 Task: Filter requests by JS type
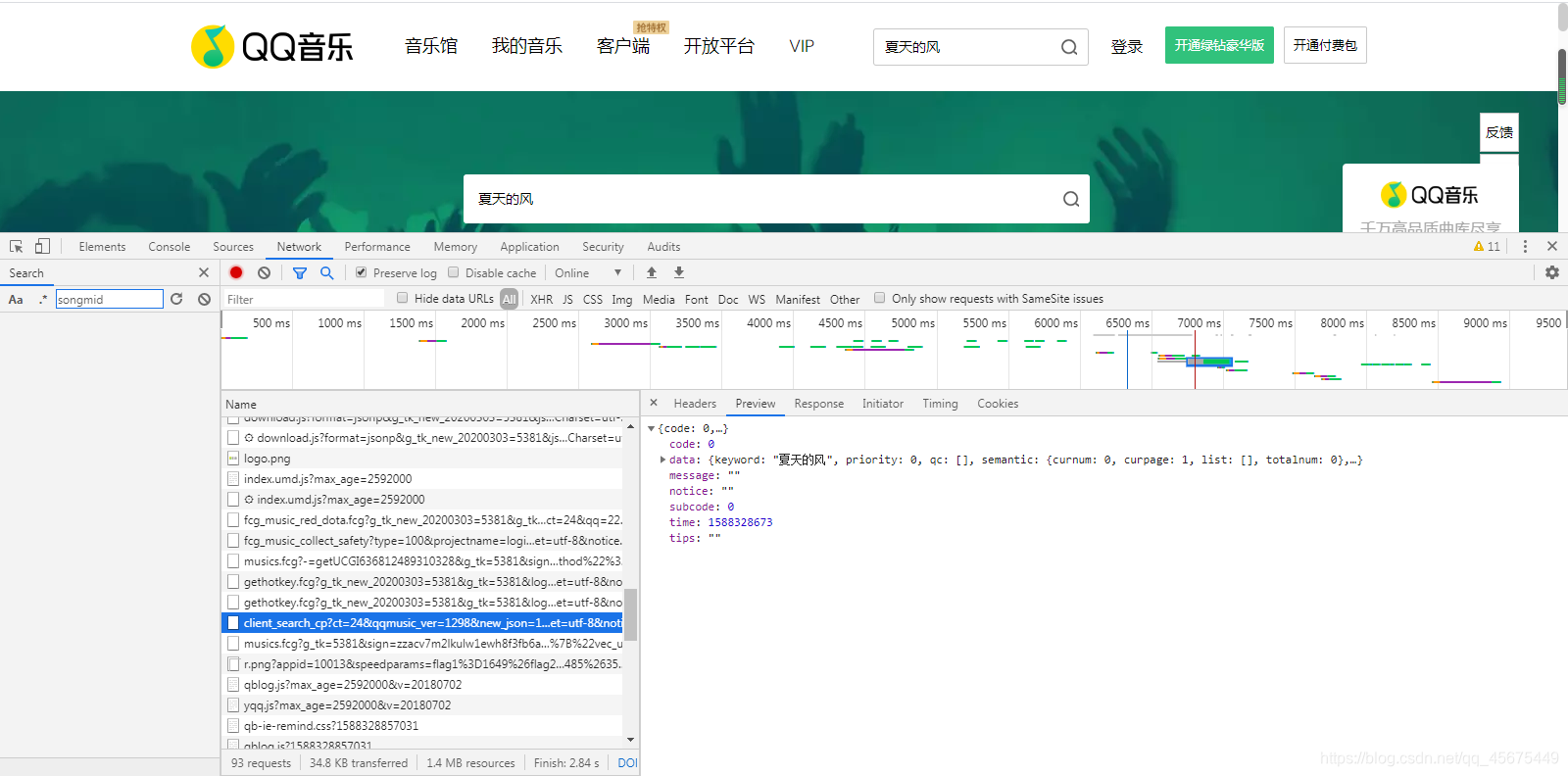pyautogui.click(x=567, y=300)
